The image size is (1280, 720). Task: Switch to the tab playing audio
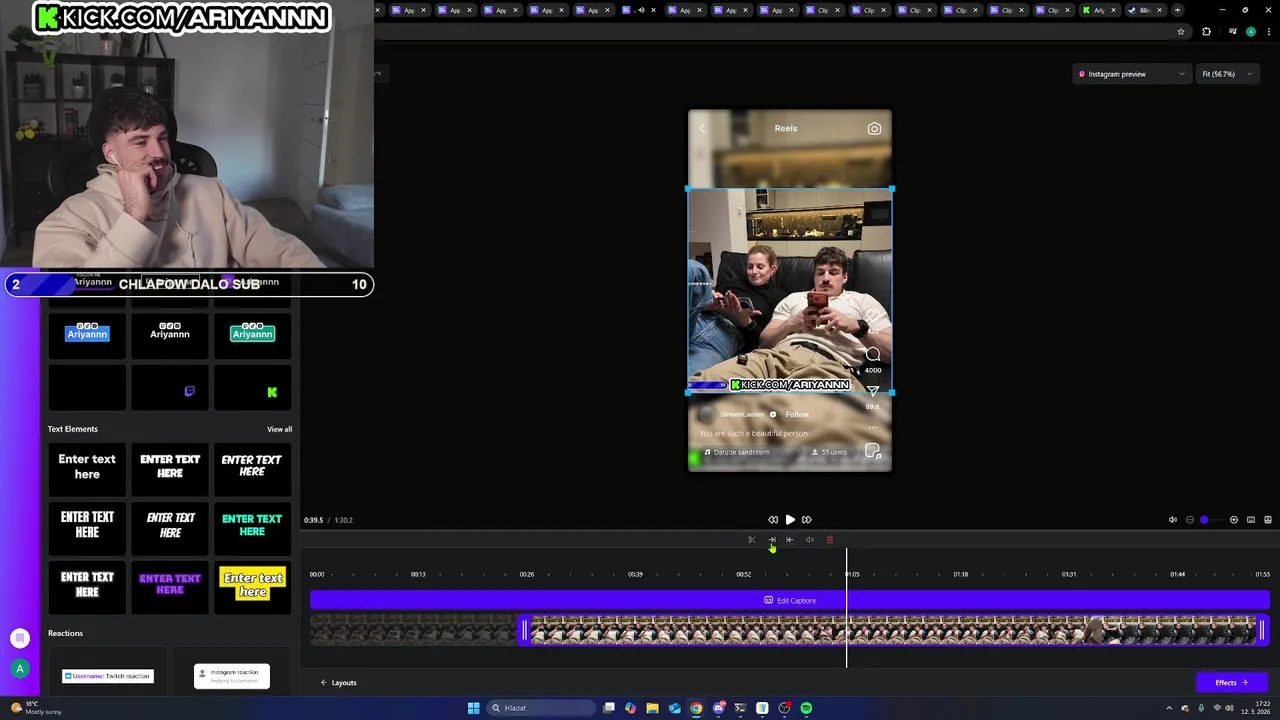(x=642, y=10)
